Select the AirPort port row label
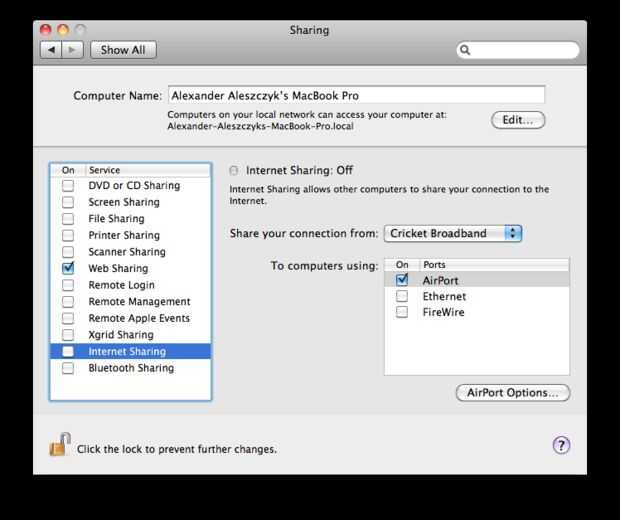Image resolution: width=620 pixels, height=520 pixels. (440, 280)
